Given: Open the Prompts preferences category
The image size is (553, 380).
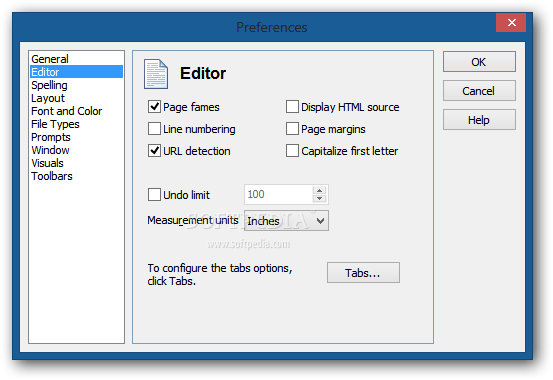Looking at the screenshot, I should coord(77,137).
